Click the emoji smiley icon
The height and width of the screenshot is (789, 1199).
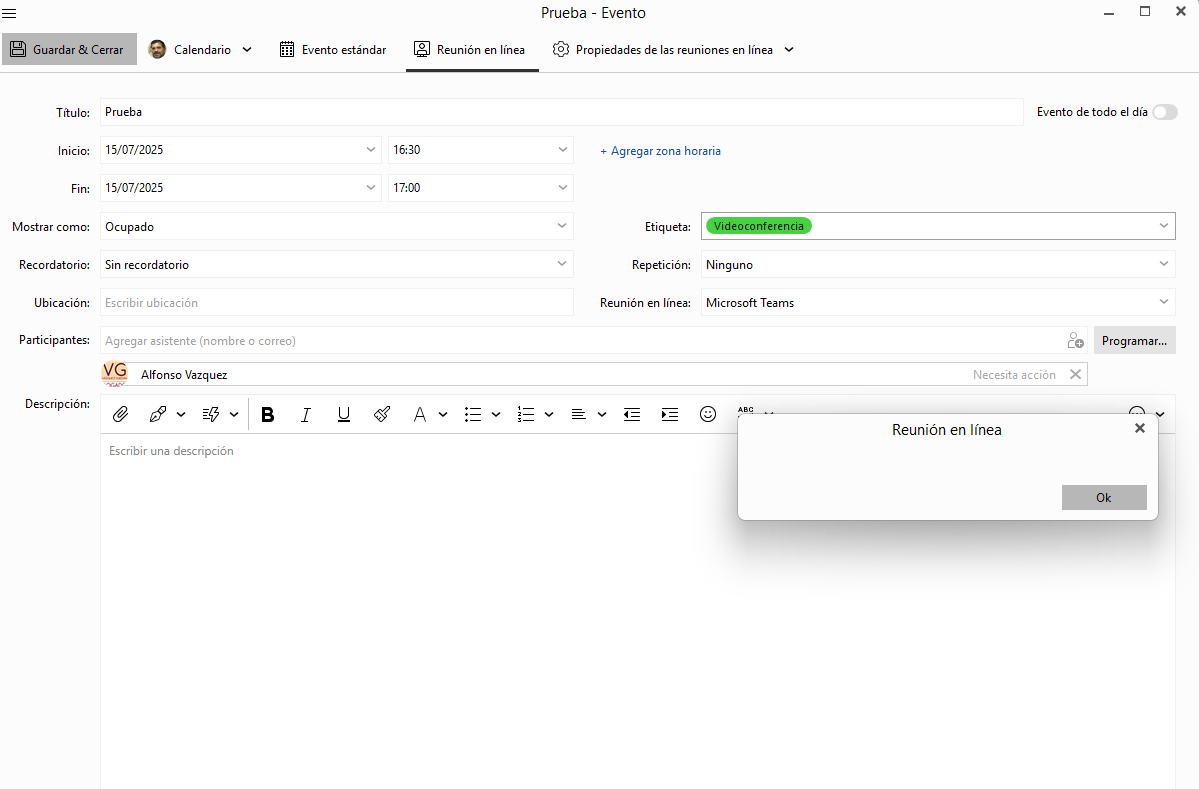(708, 414)
